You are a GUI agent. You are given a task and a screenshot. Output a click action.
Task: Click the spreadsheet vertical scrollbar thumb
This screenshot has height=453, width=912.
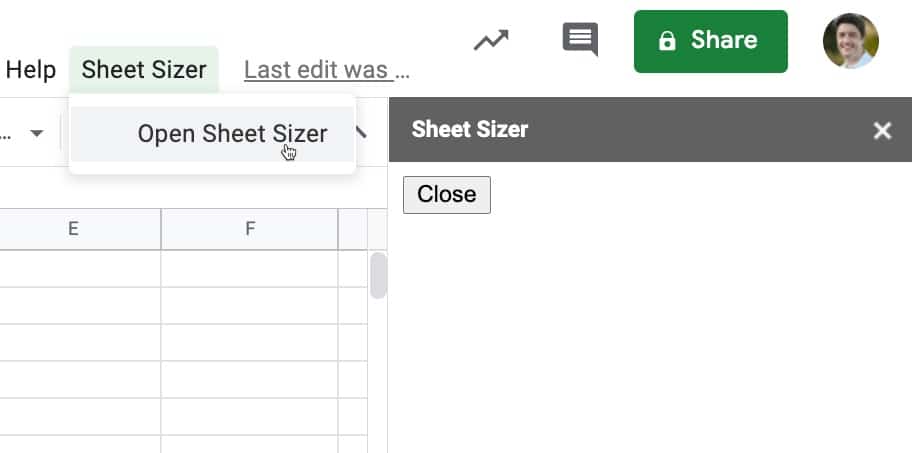tap(378, 275)
